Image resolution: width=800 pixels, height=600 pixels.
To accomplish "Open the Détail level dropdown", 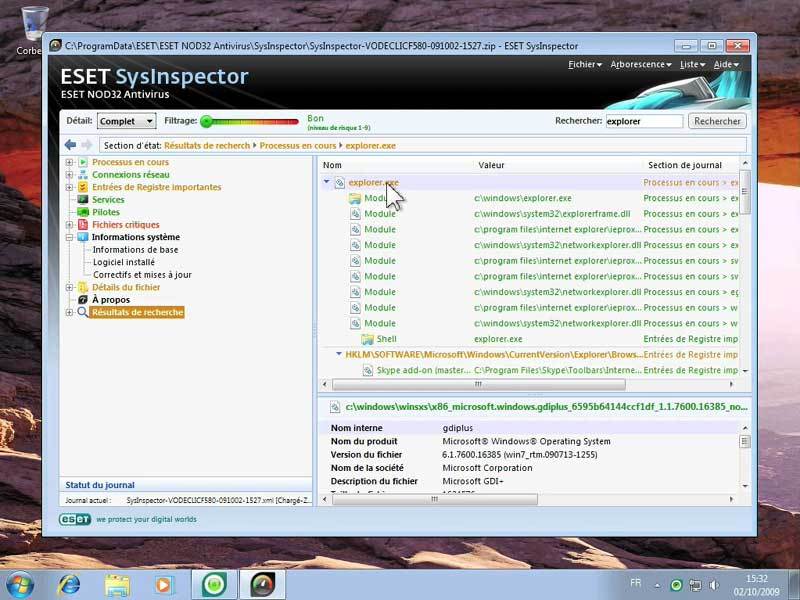I will [127, 121].
